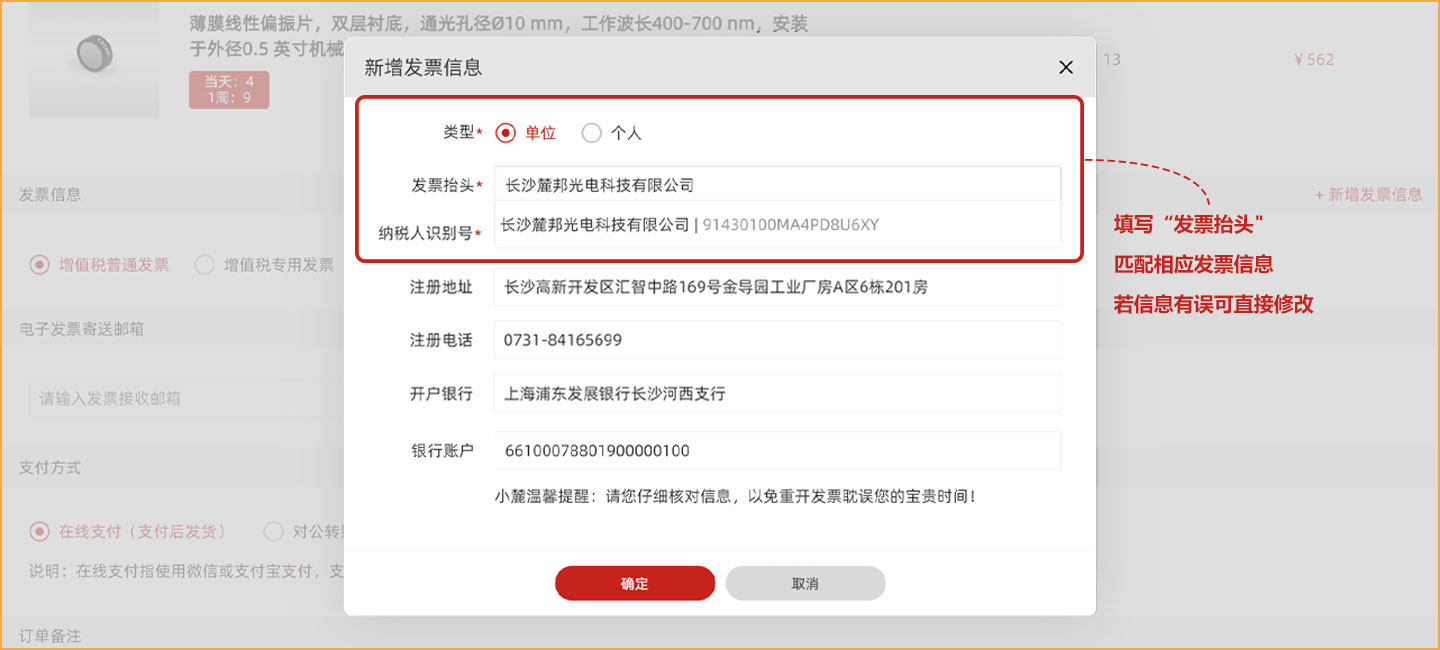Image resolution: width=1440 pixels, height=650 pixels.
Task: Select the 单位 invoice type radio
Action: (x=505, y=133)
